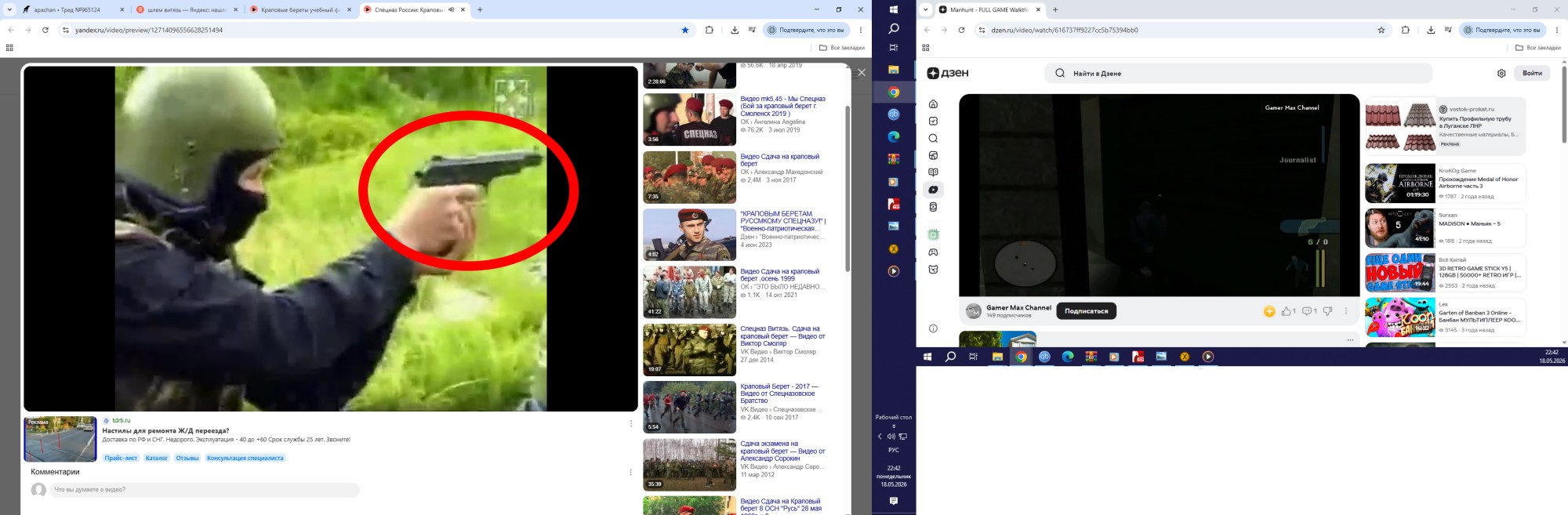The image size is (1568, 515).
Task: Select the highlighted video icon in Dzen sidebar
Action: 933,190
